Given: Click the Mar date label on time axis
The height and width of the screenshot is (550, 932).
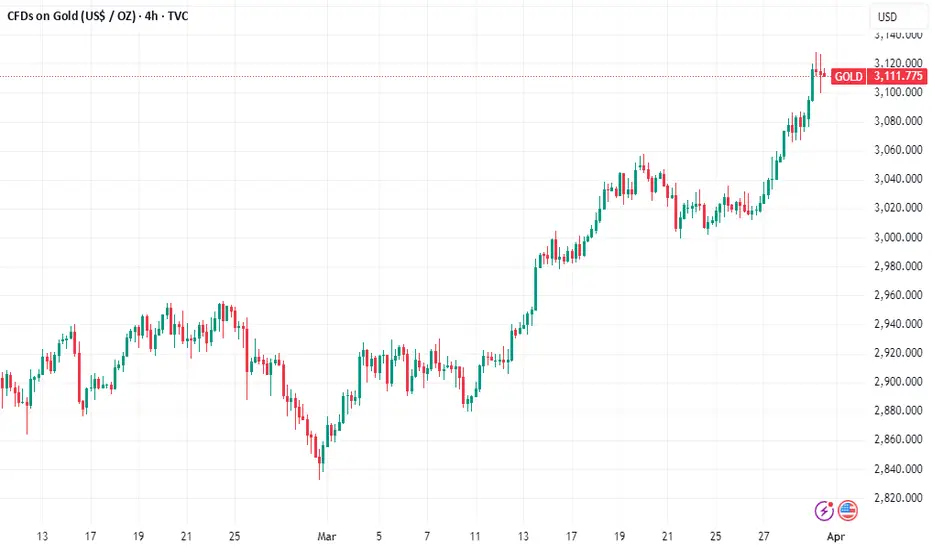Looking at the screenshot, I should pyautogui.click(x=326, y=536).
